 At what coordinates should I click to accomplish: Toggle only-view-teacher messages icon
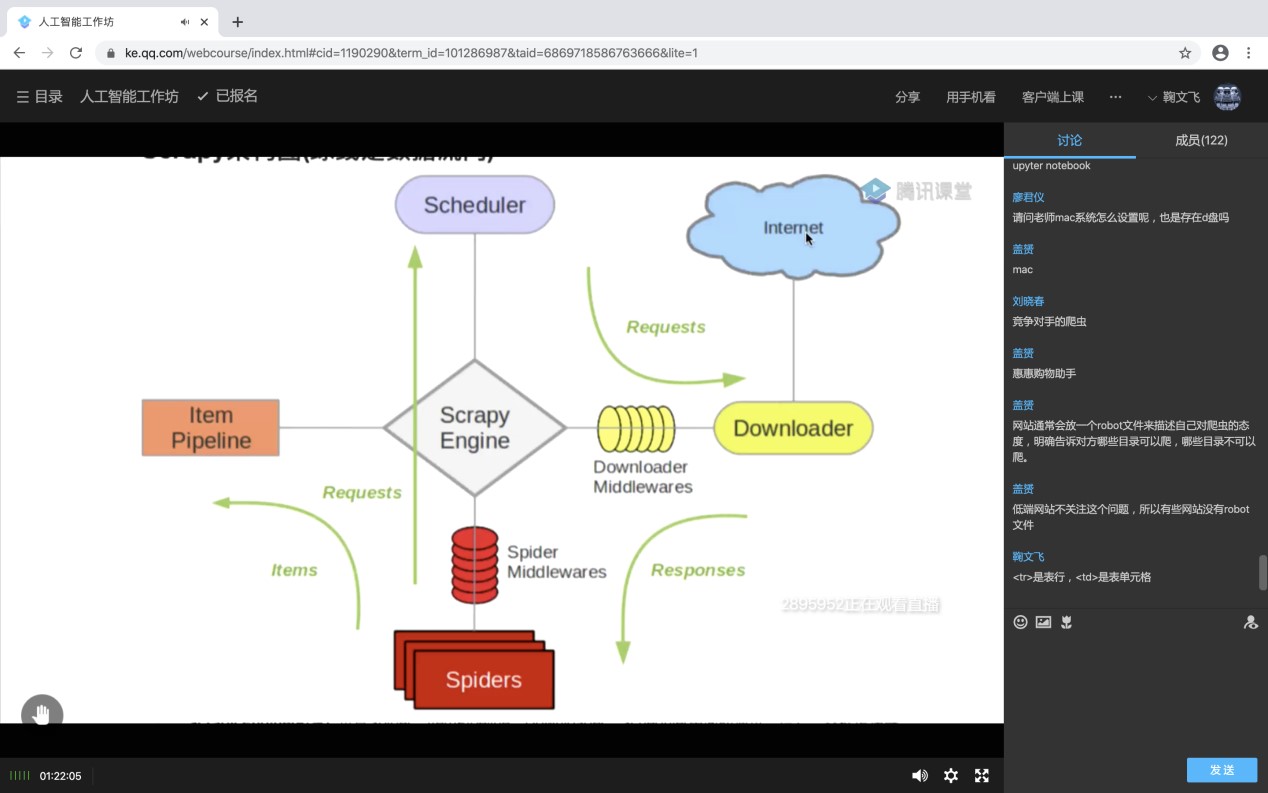(x=1250, y=622)
